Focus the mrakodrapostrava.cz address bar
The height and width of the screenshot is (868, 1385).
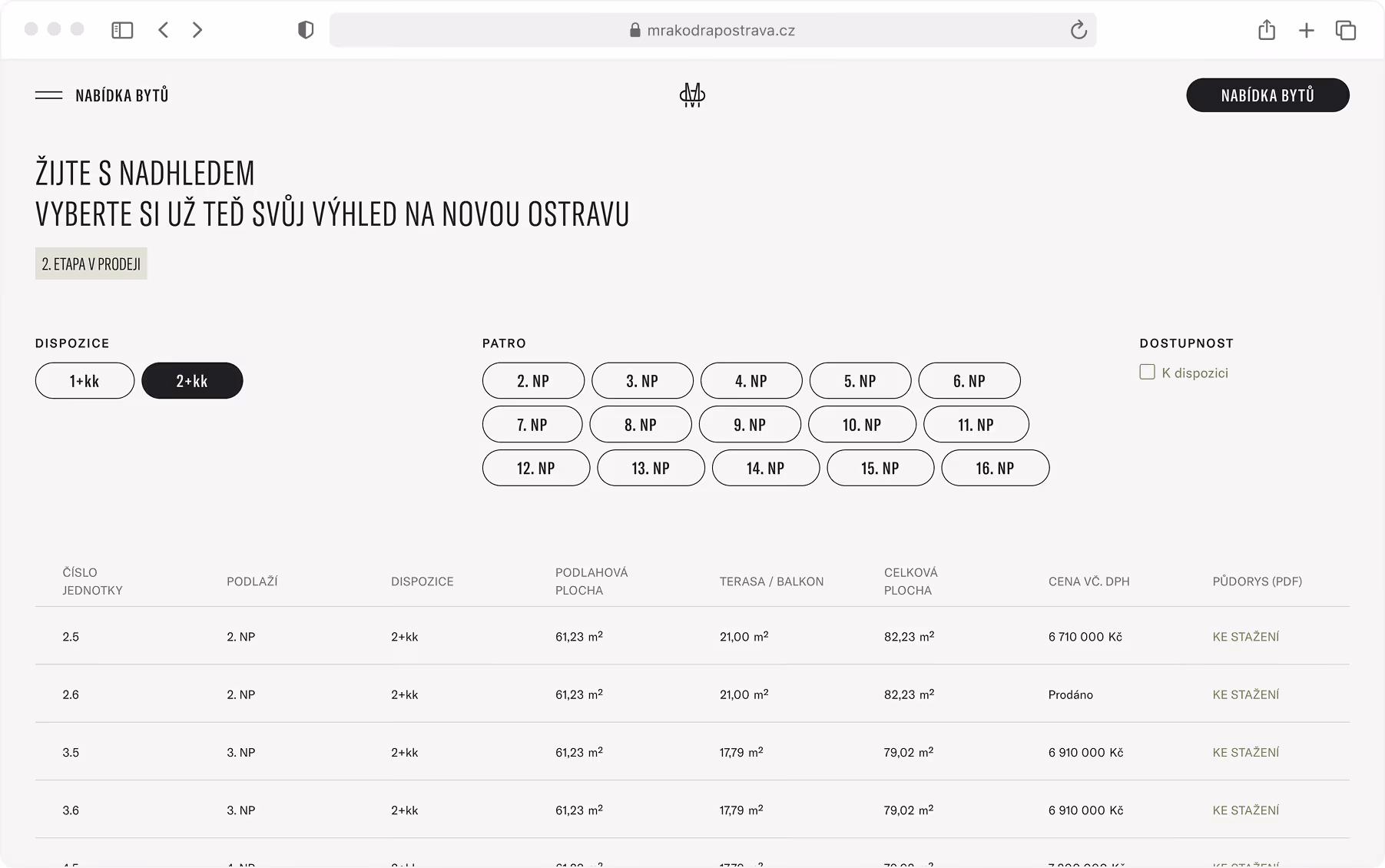click(713, 30)
